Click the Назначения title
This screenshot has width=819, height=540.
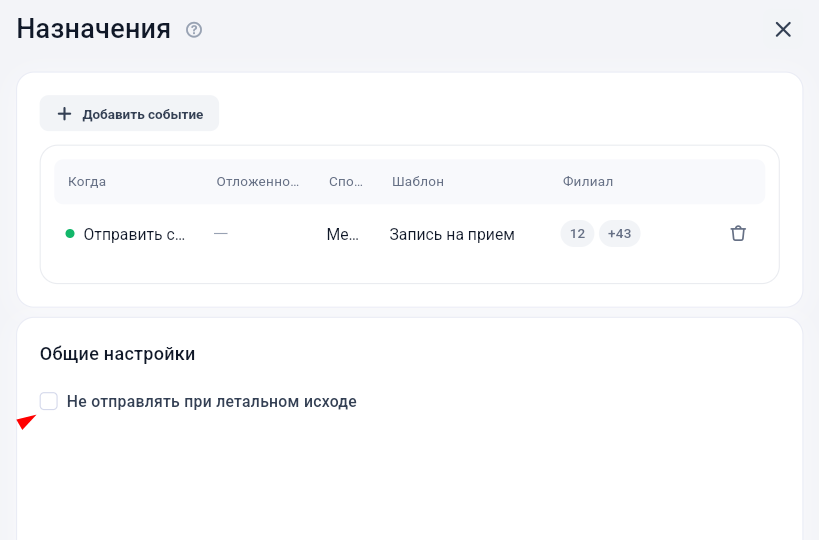click(93, 29)
